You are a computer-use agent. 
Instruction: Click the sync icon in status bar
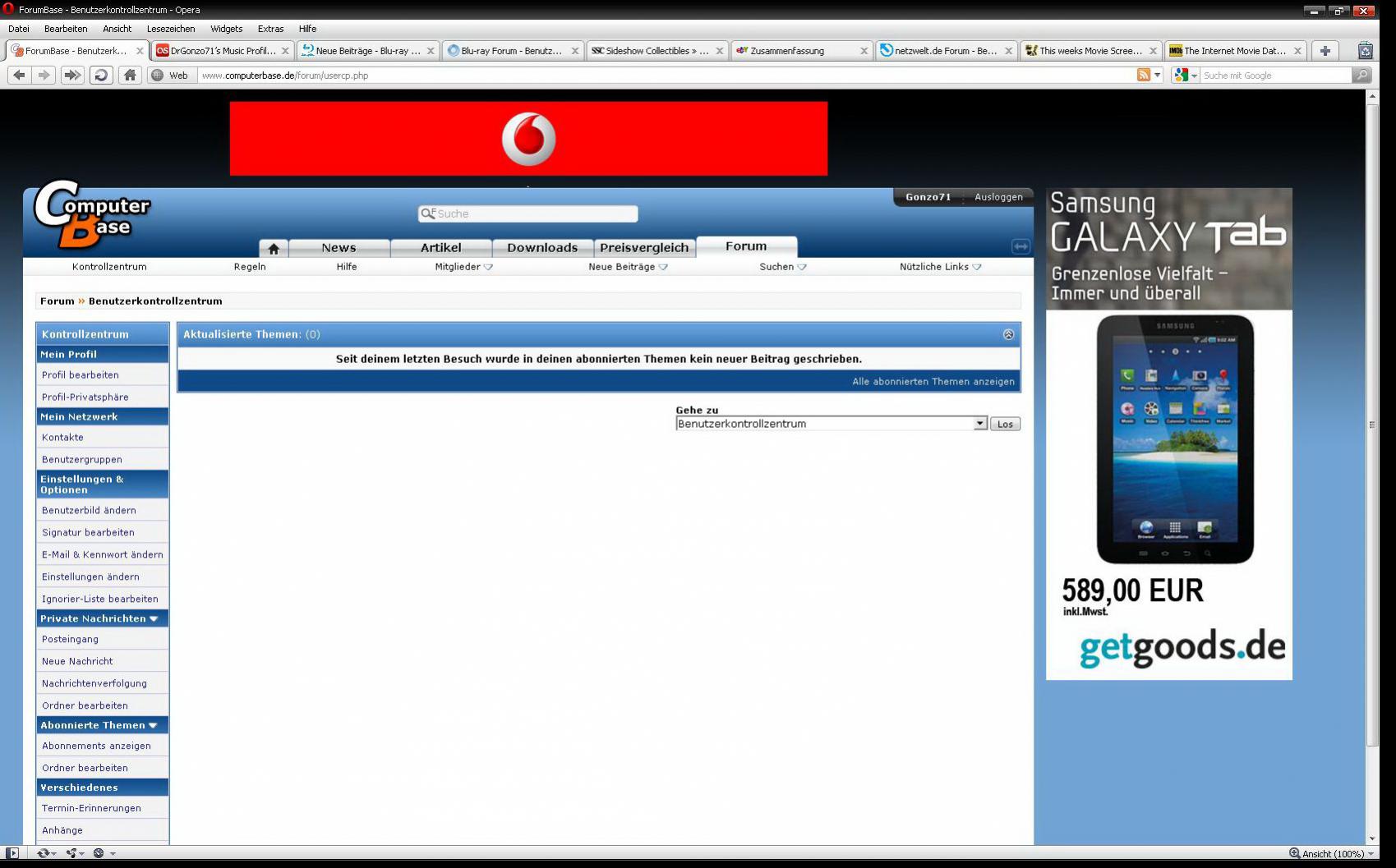coord(44,853)
